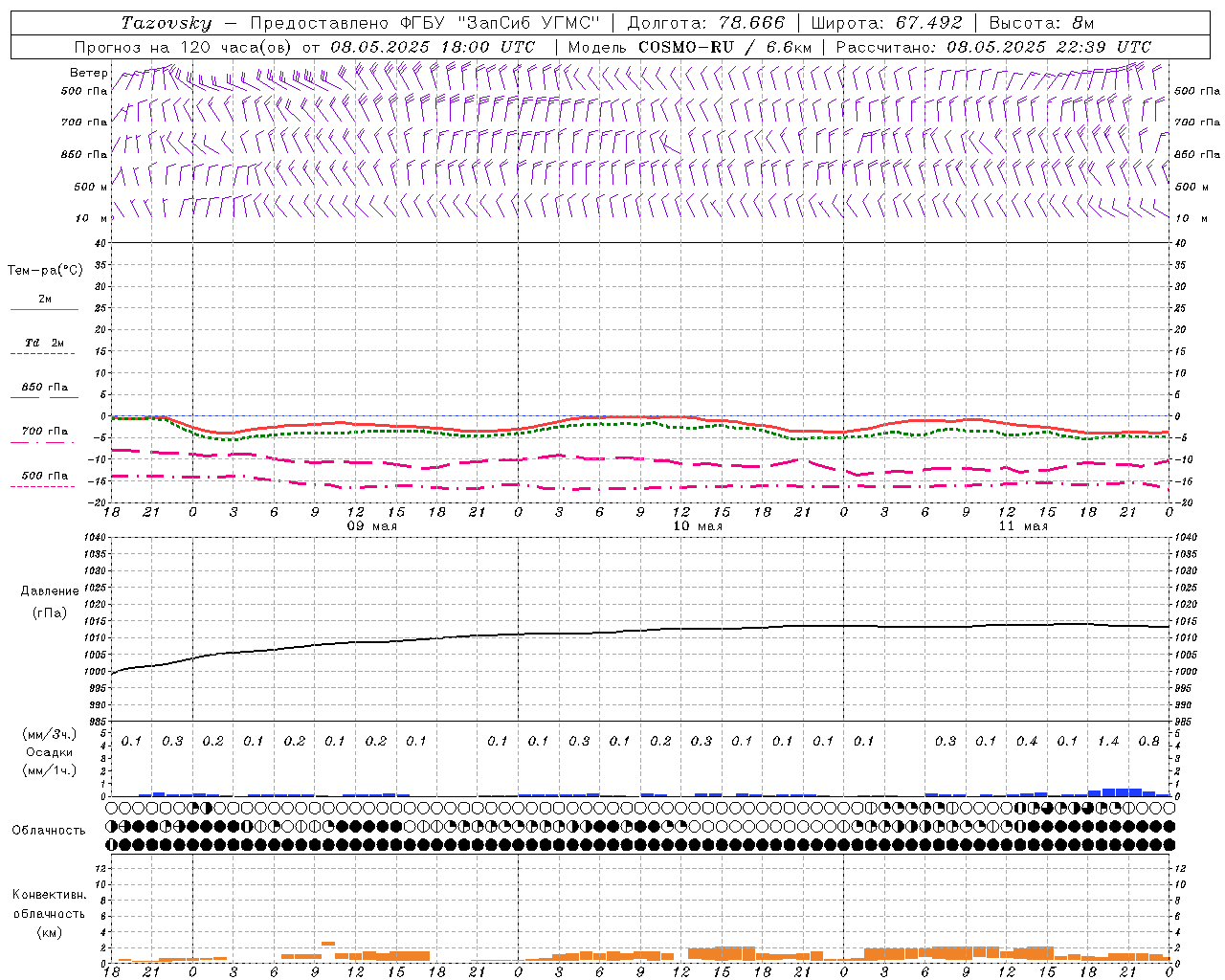The height and width of the screenshot is (980, 1225).
Task: Click the Долгота: 78.666 field
Action: (x=704, y=23)
